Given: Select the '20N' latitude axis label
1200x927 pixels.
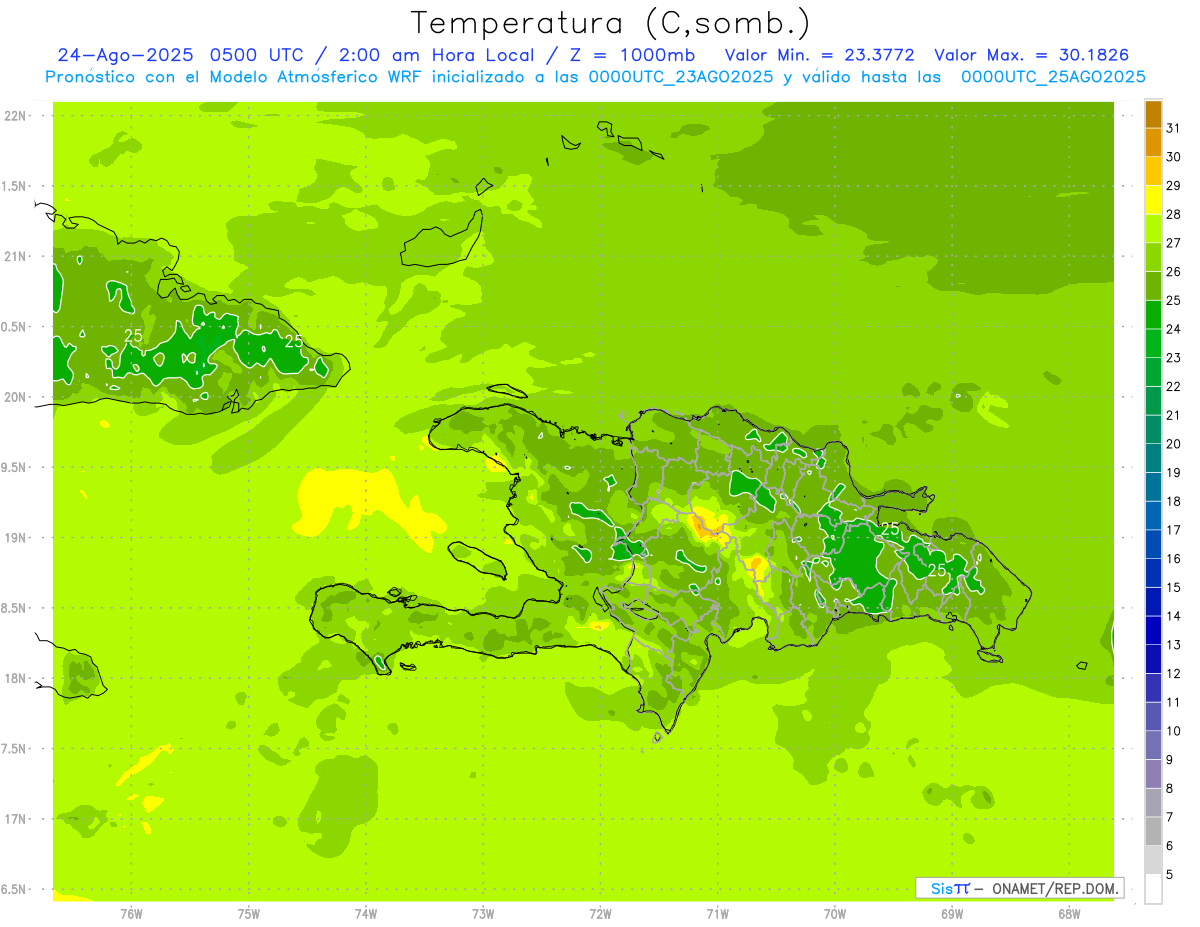Looking at the screenshot, I should click(x=14, y=397).
